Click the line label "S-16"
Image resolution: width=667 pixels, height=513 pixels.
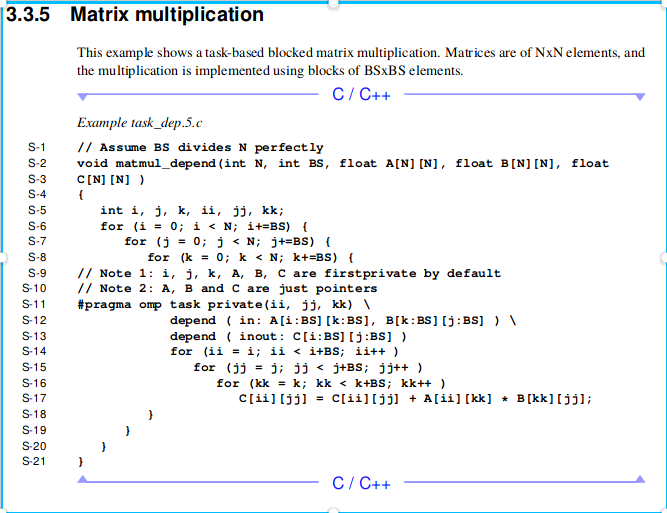(x=34, y=383)
